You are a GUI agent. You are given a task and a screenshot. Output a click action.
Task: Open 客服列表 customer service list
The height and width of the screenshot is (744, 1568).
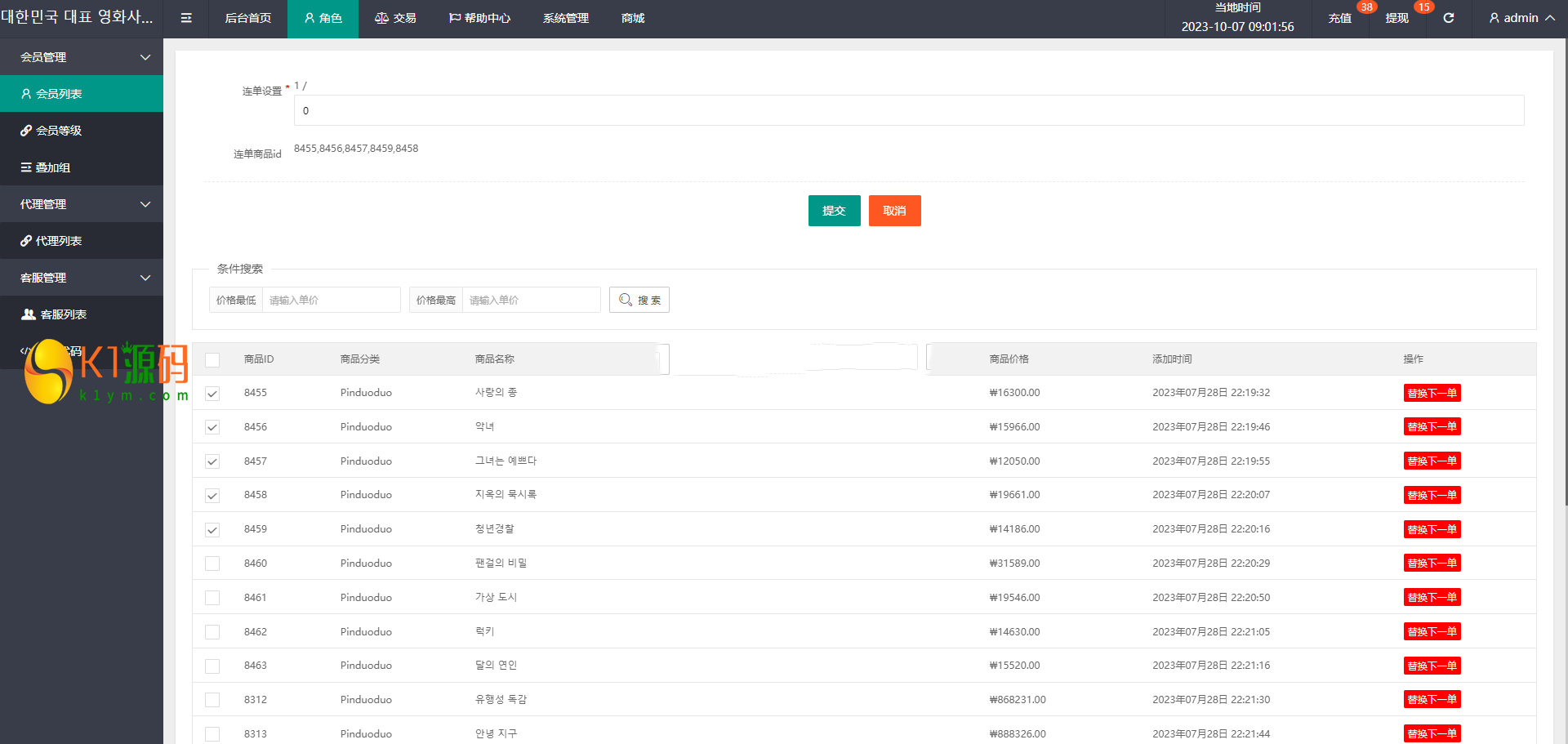(x=63, y=314)
